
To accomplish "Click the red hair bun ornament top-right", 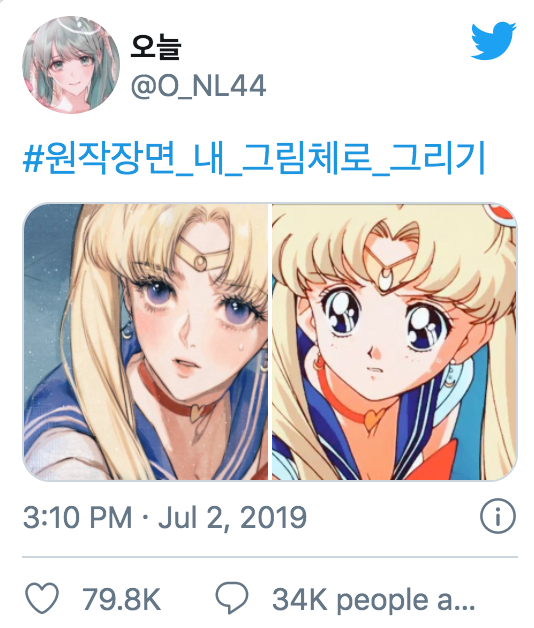I will (501, 213).
